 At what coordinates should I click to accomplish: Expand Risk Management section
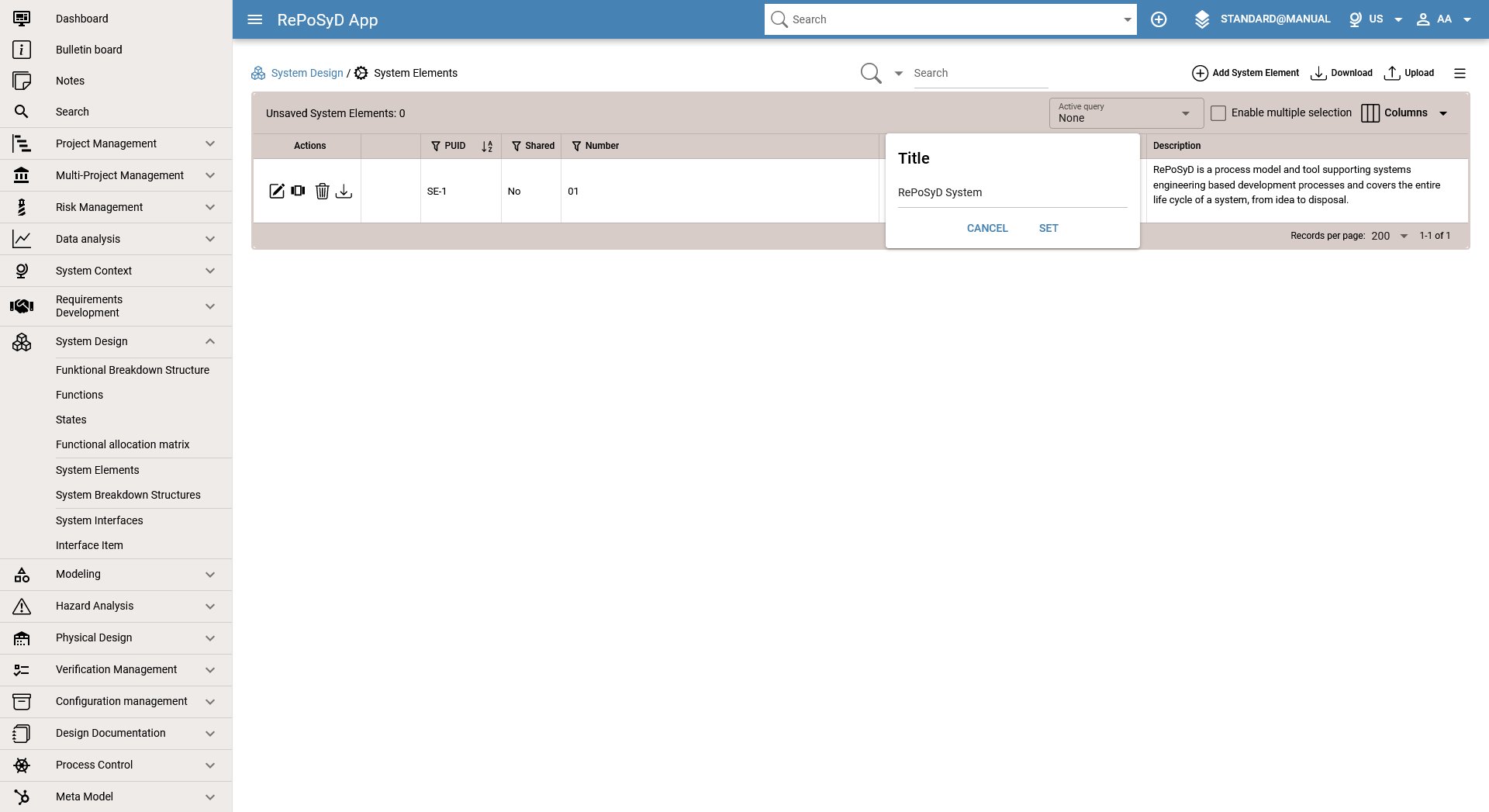[x=210, y=207]
